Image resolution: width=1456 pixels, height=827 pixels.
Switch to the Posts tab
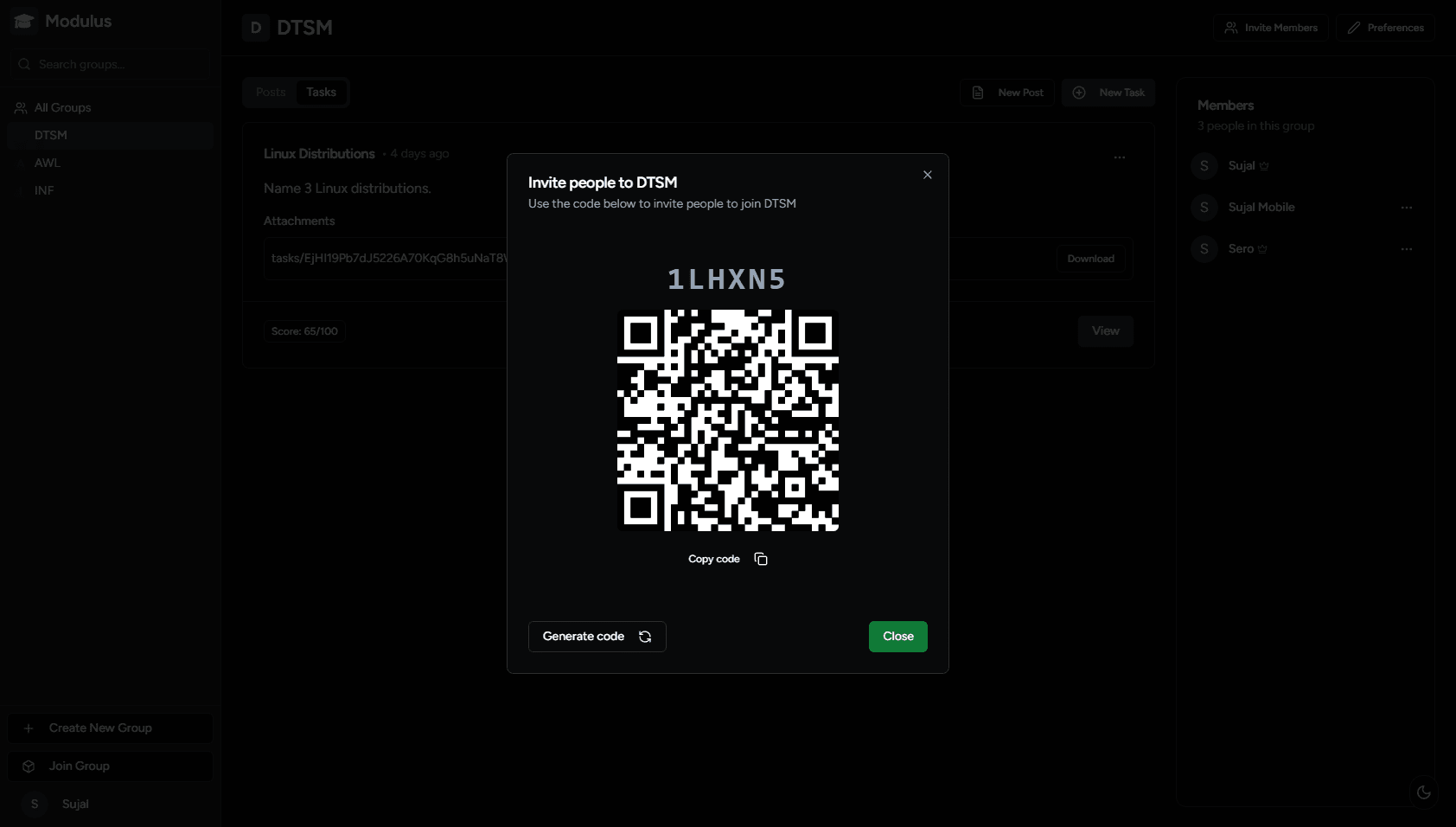271,93
